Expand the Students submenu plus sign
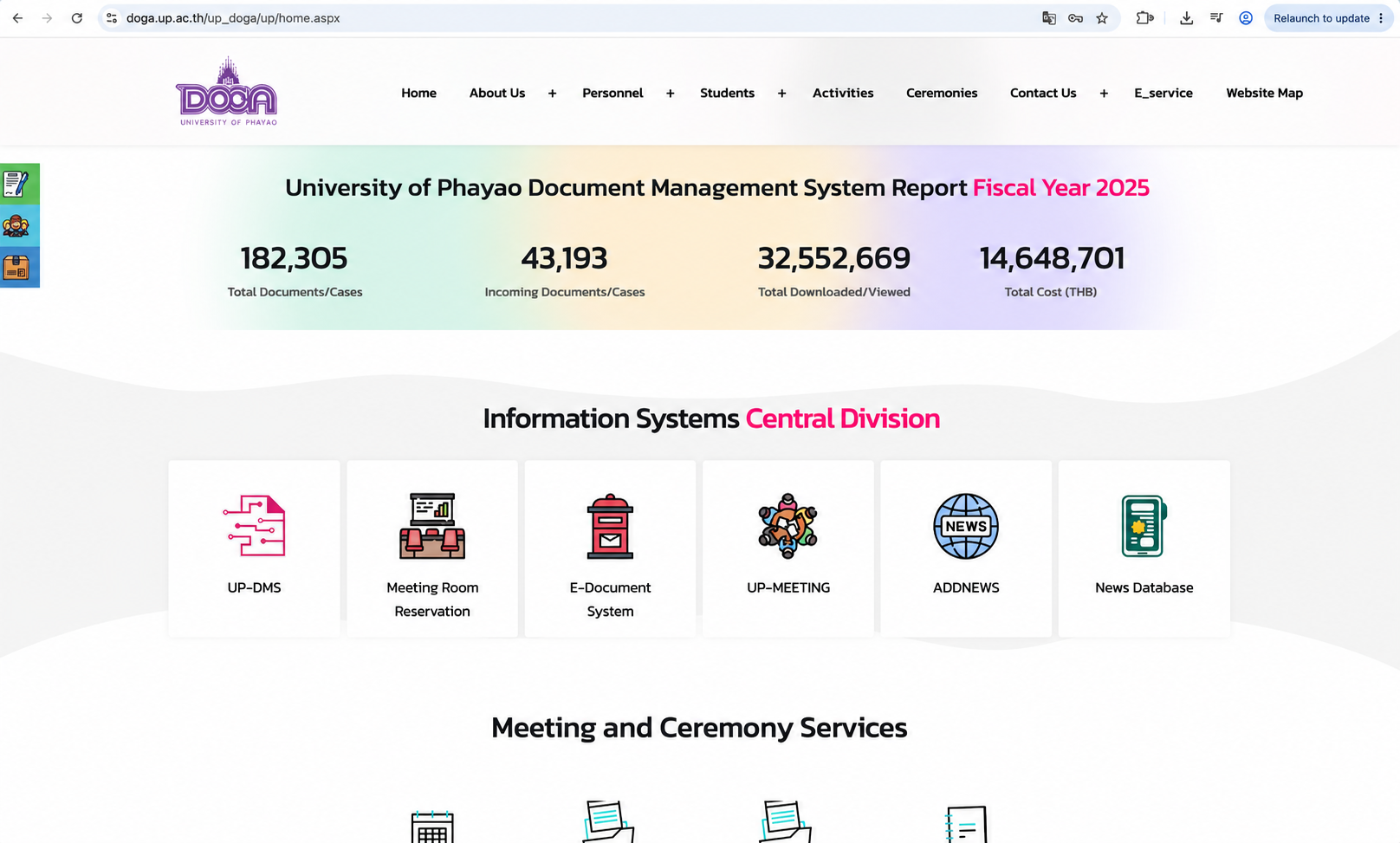This screenshot has height=843, width=1400. [x=781, y=94]
